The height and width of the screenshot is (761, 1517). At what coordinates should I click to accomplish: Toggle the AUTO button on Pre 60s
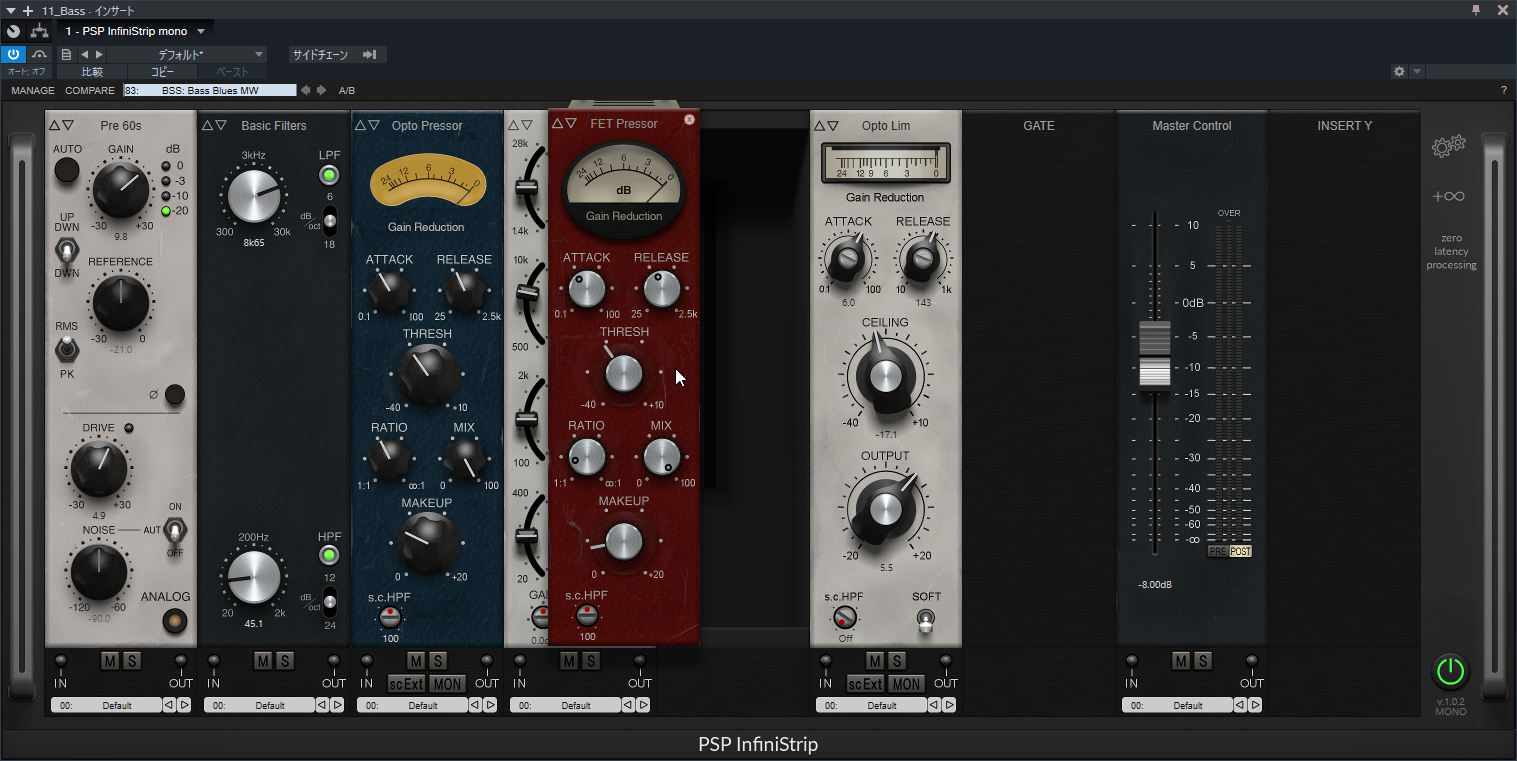pos(67,170)
